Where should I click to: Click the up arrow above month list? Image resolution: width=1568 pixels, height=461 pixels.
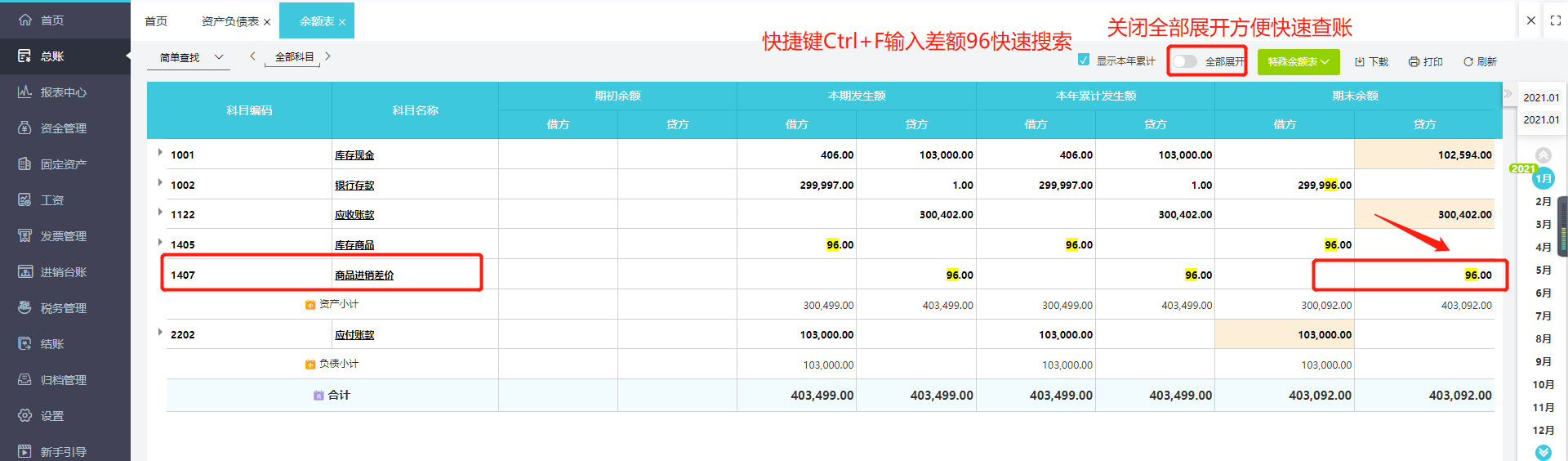click(x=1543, y=155)
